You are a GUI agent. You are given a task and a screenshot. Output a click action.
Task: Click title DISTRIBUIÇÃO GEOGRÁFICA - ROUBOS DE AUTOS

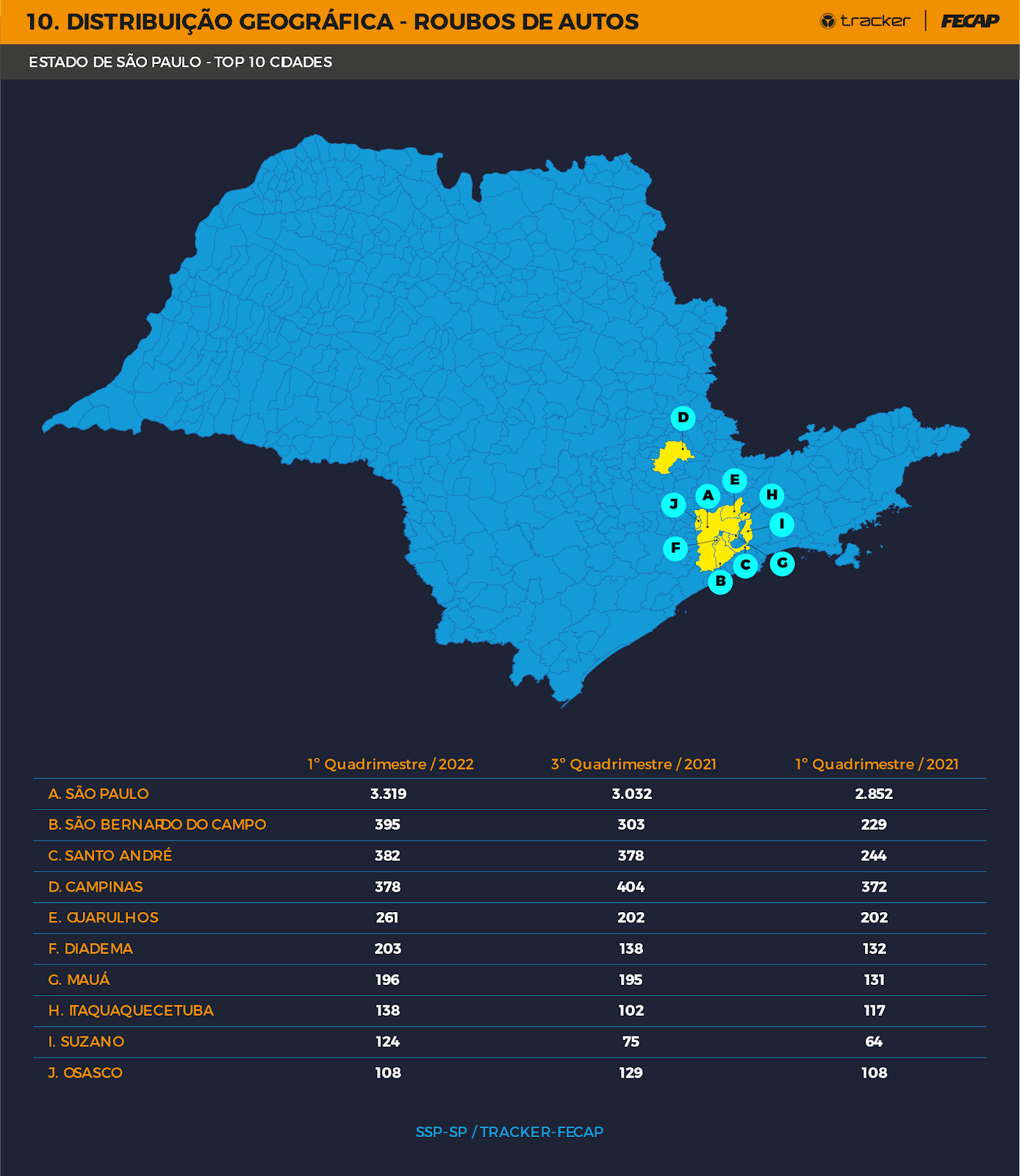353,22
